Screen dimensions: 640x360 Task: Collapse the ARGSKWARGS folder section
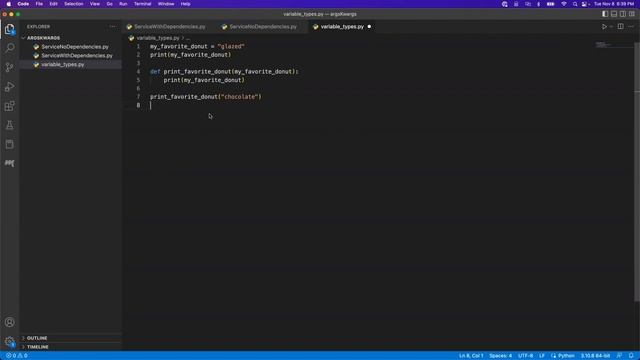43,38
